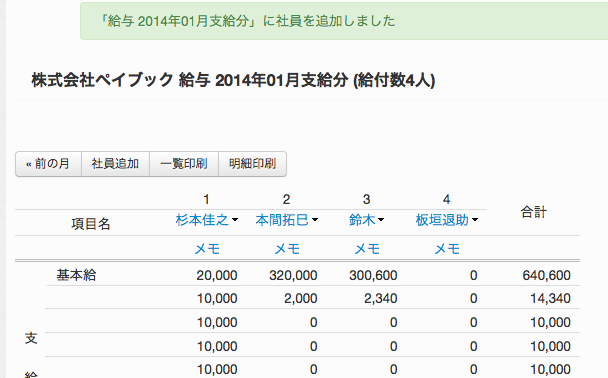This screenshot has height=378, width=608.
Task: Click column number 1 header
Action: click(206, 199)
